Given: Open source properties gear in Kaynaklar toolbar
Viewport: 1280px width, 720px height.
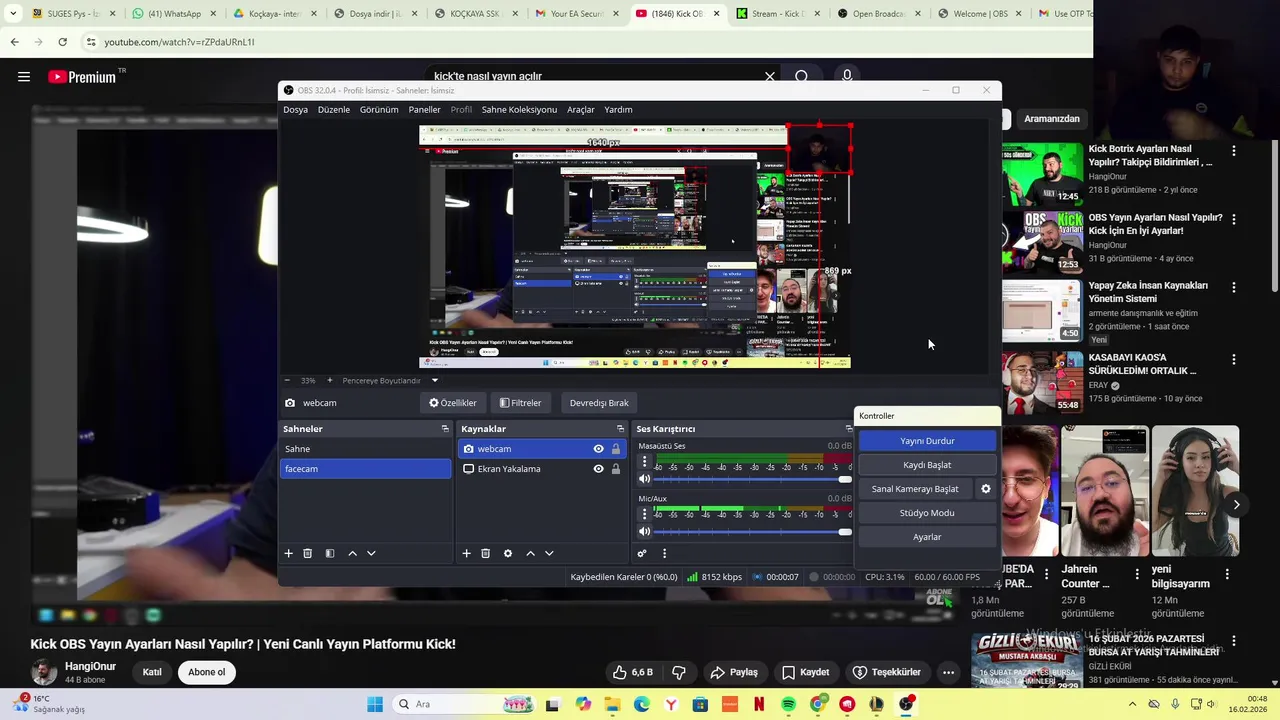Looking at the screenshot, I should 507,553.
